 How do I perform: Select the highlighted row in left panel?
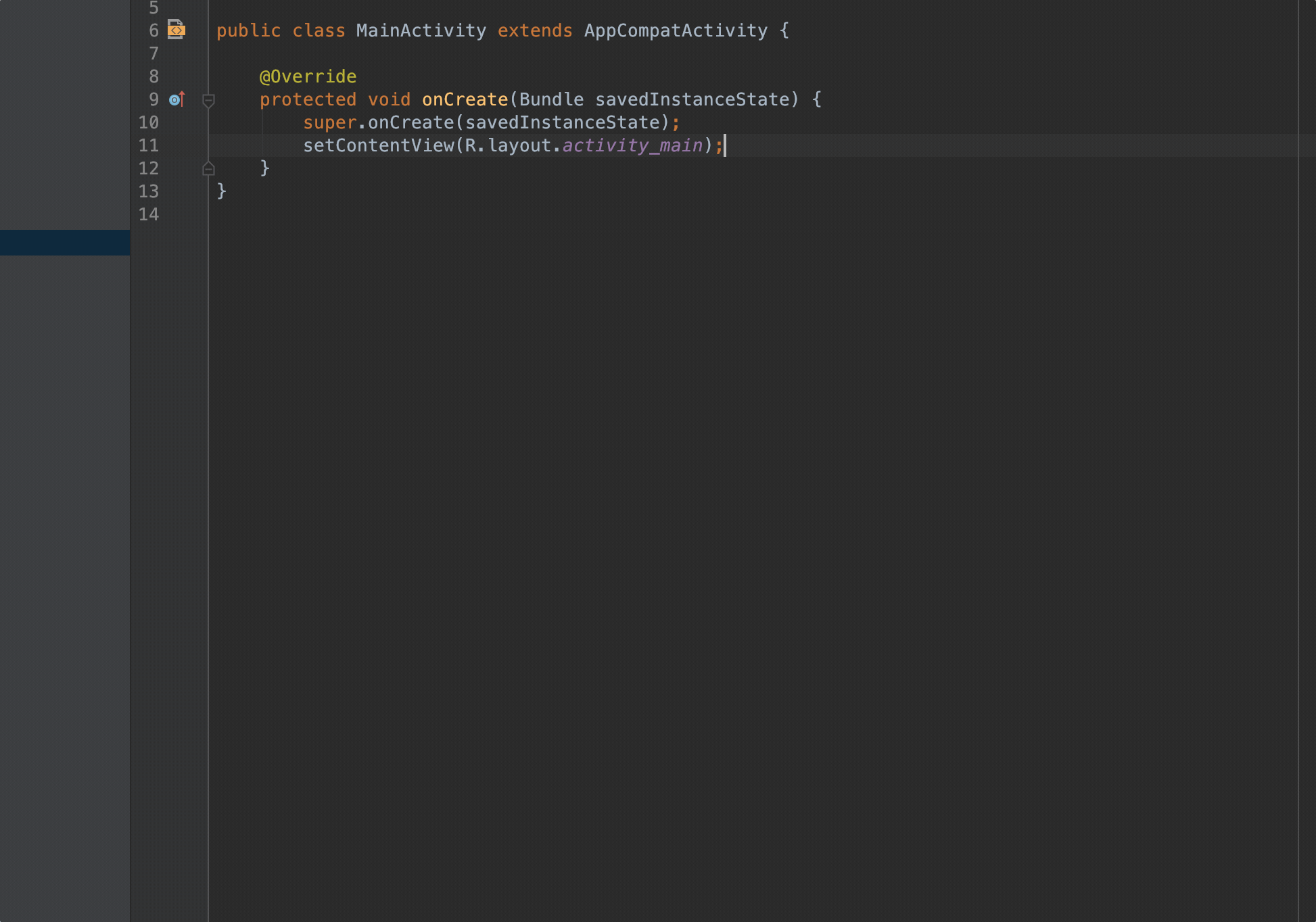[x=65, y=243]
